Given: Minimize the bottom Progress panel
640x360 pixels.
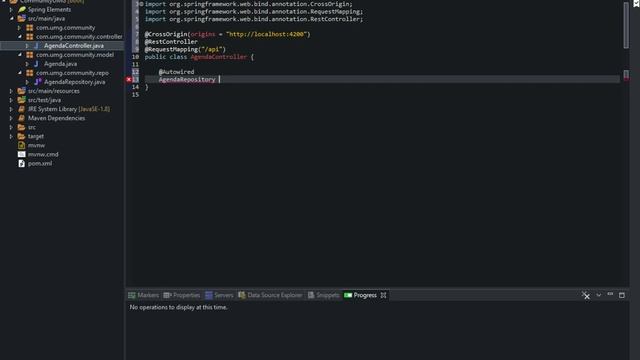Looking at the screenshot, I should click(610, 294).
